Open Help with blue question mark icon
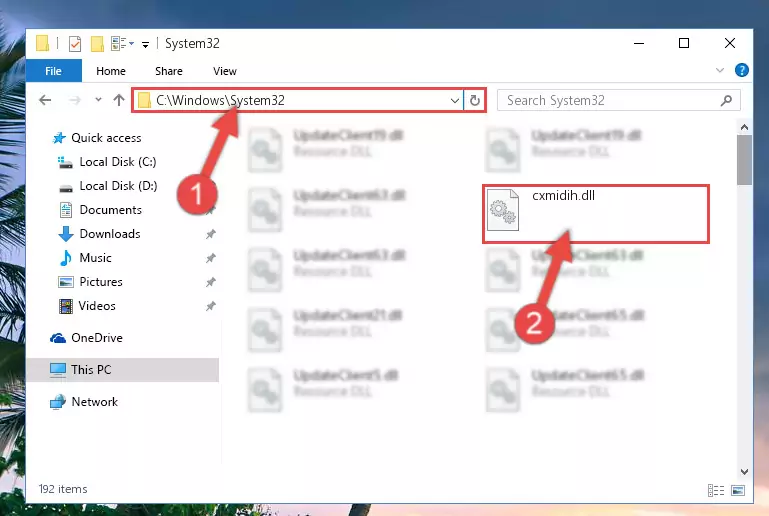This screenshot has width=769, height=516. (x=742, y=70)
